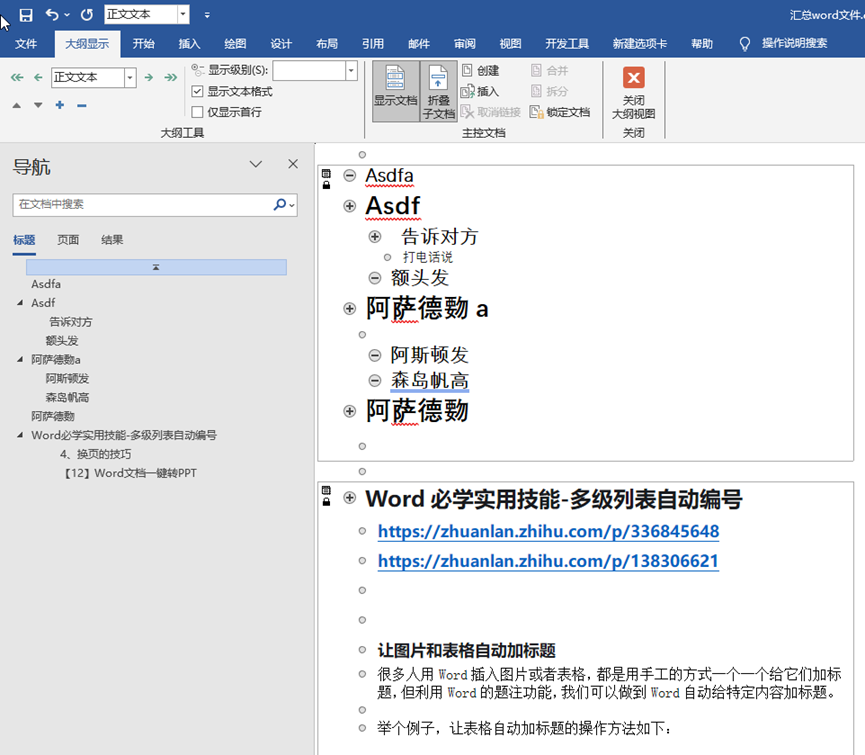865x755 pixels.
Task: Open outline level dropdown showing 正文文本
Action: click(130, 78)
